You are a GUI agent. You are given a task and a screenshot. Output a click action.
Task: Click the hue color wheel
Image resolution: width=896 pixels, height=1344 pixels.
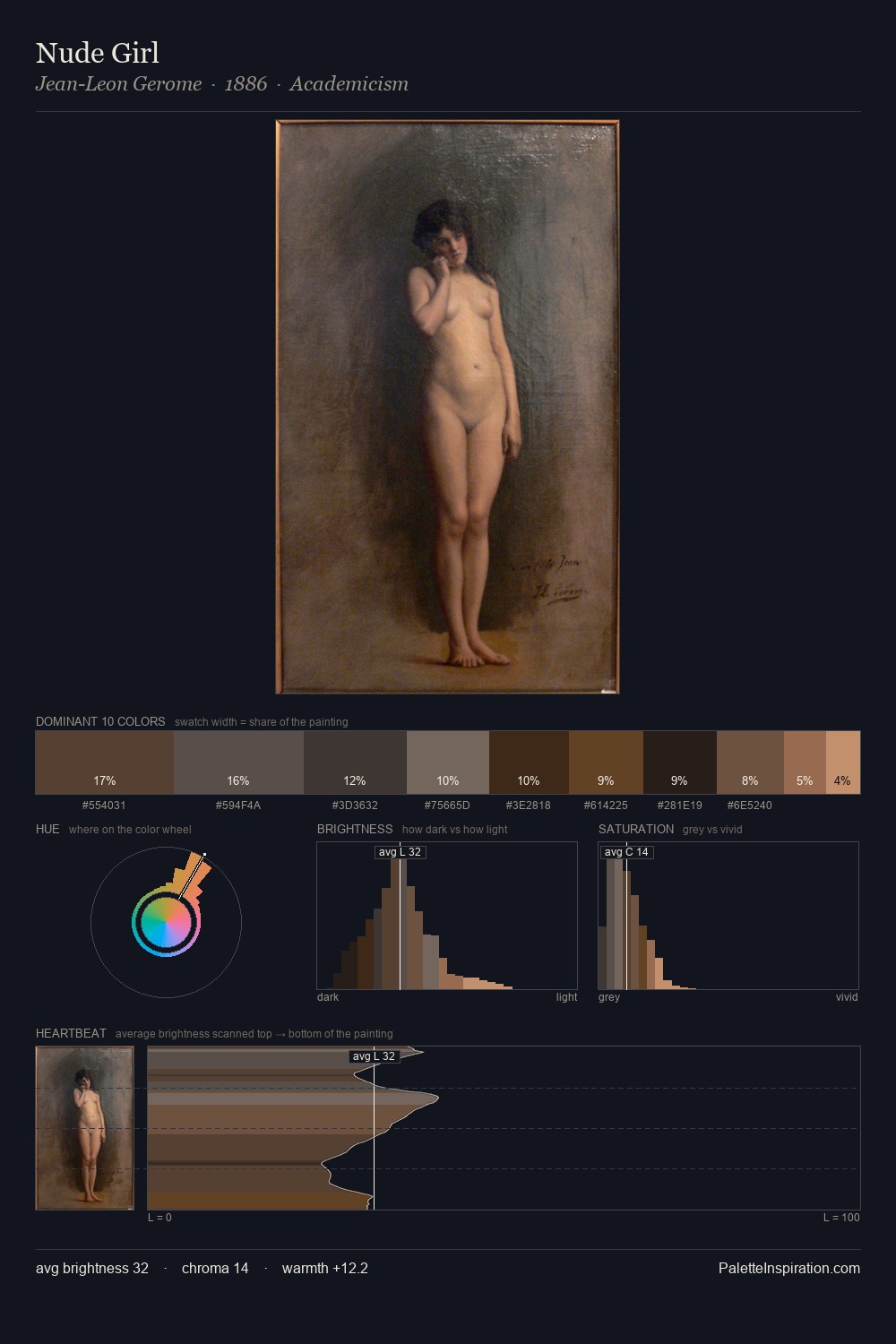166,922
